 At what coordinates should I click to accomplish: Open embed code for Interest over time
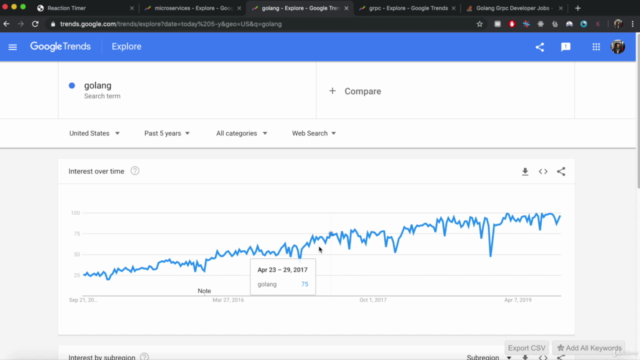tap(543, 171)
